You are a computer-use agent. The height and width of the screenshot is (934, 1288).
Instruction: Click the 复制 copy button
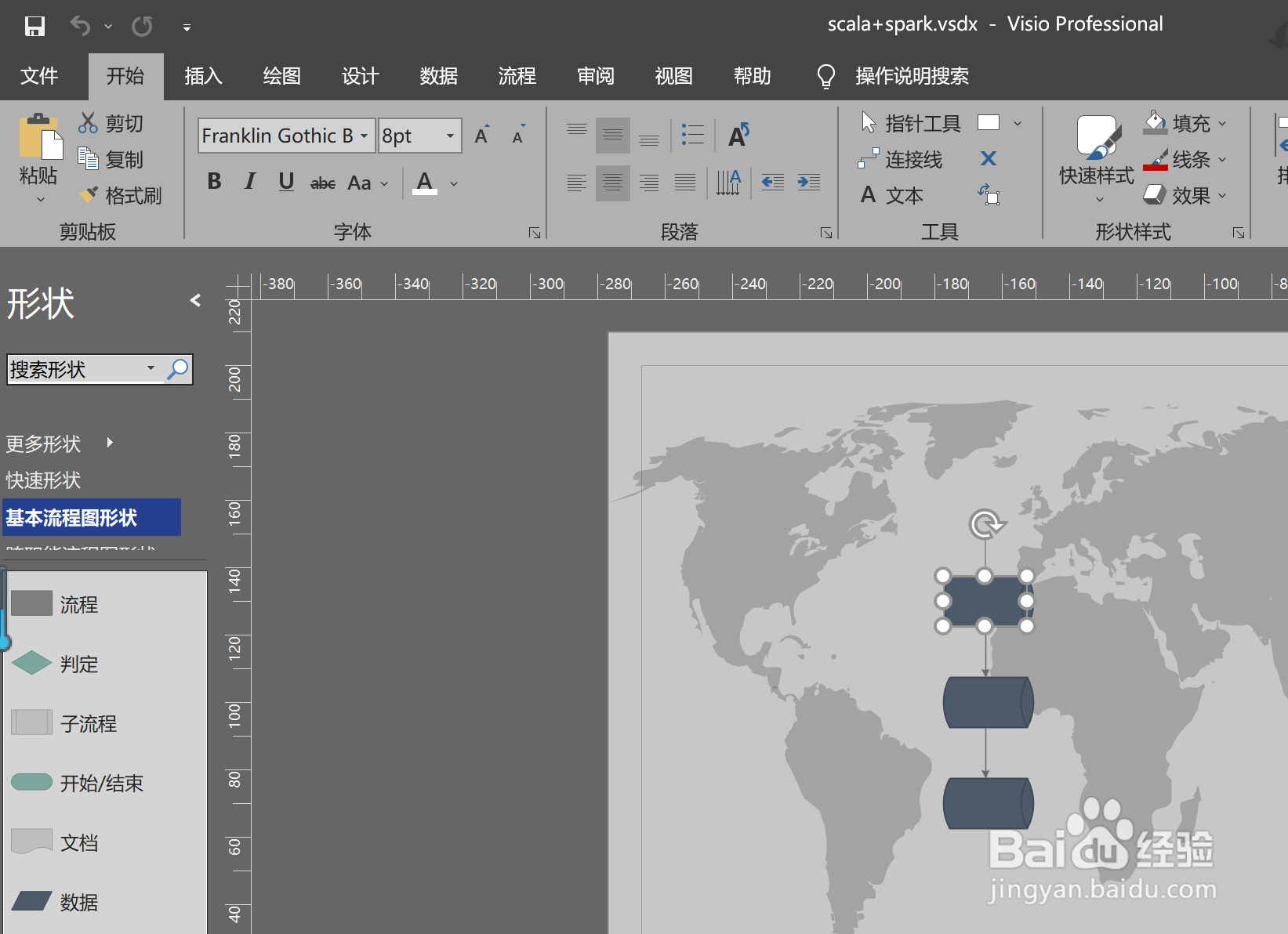pyautogui.click(x=111, y=159)
